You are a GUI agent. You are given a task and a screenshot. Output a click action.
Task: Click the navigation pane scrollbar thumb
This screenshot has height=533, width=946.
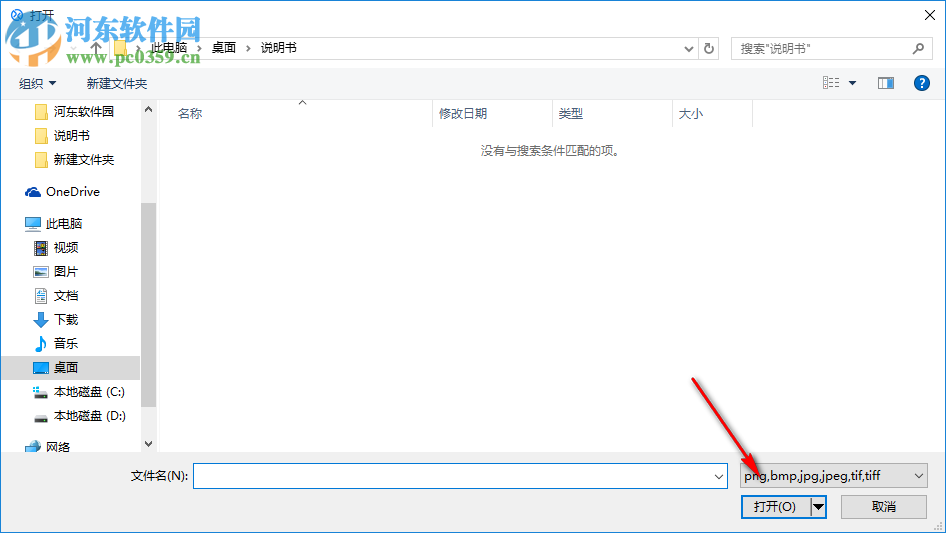point(148,305)
